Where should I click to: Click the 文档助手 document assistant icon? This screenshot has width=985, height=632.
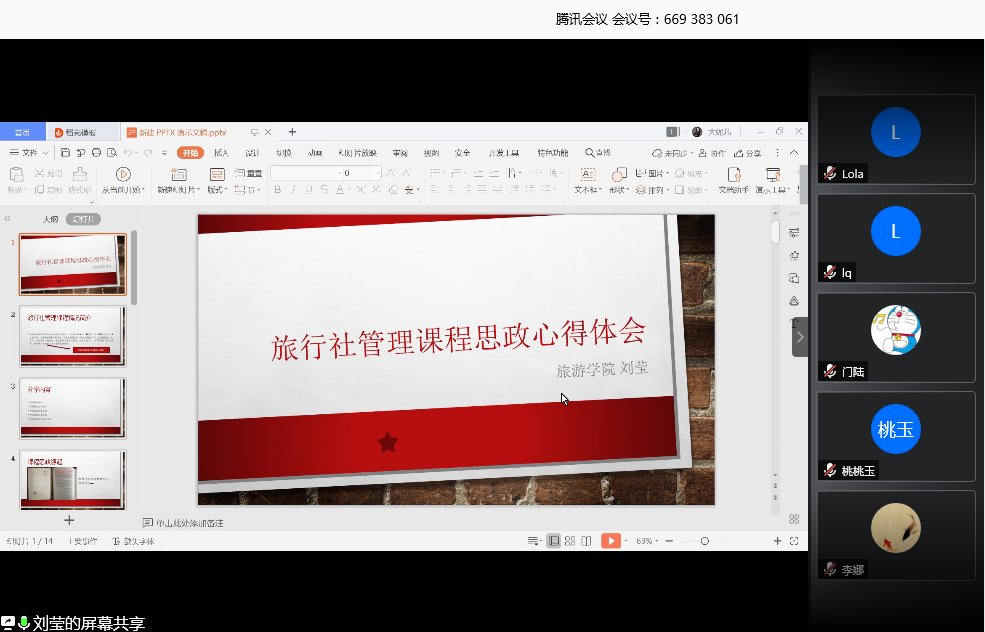click(732, 174)
